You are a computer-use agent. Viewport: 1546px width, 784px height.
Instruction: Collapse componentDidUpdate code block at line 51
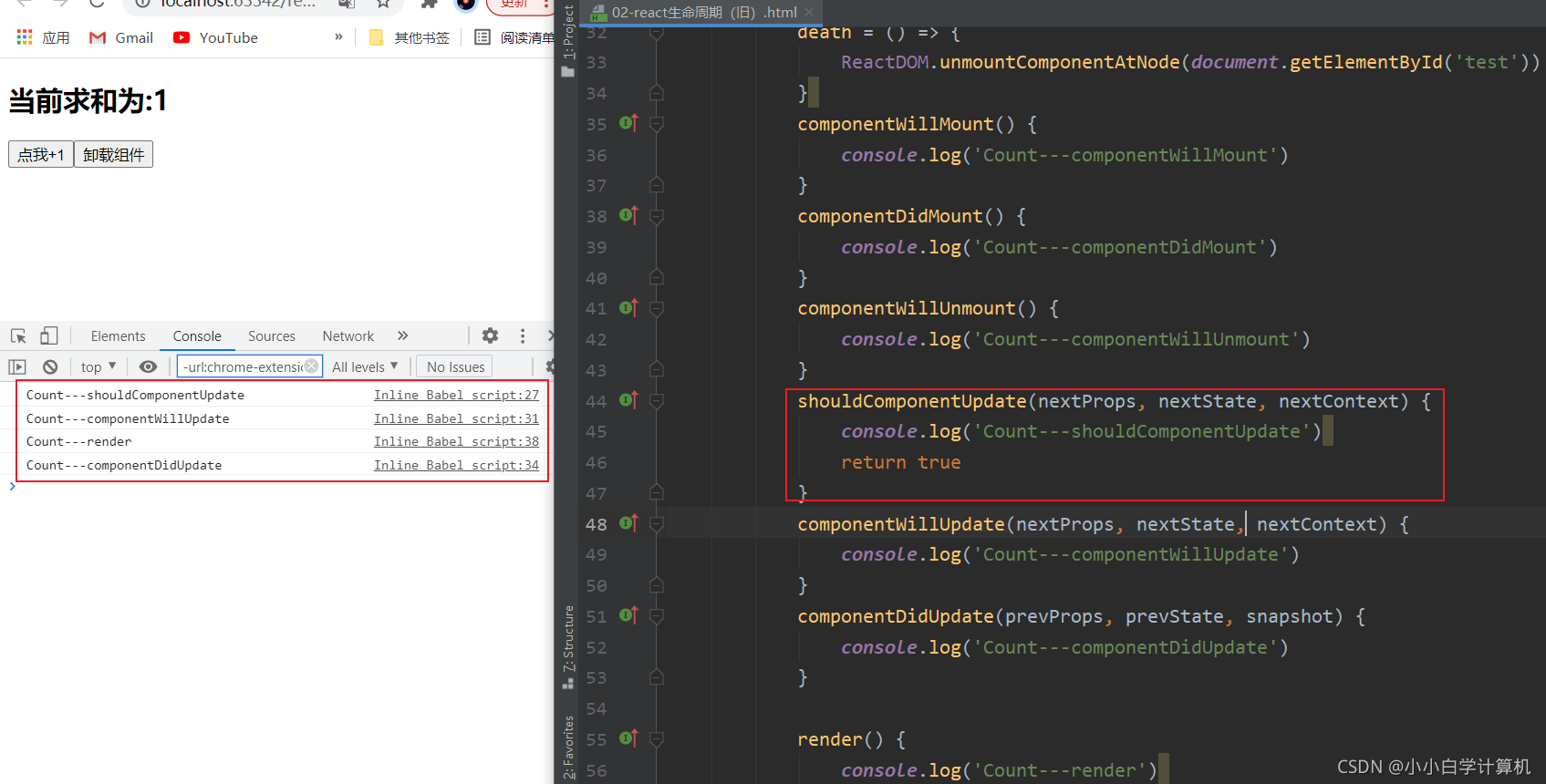pos(656,616)
